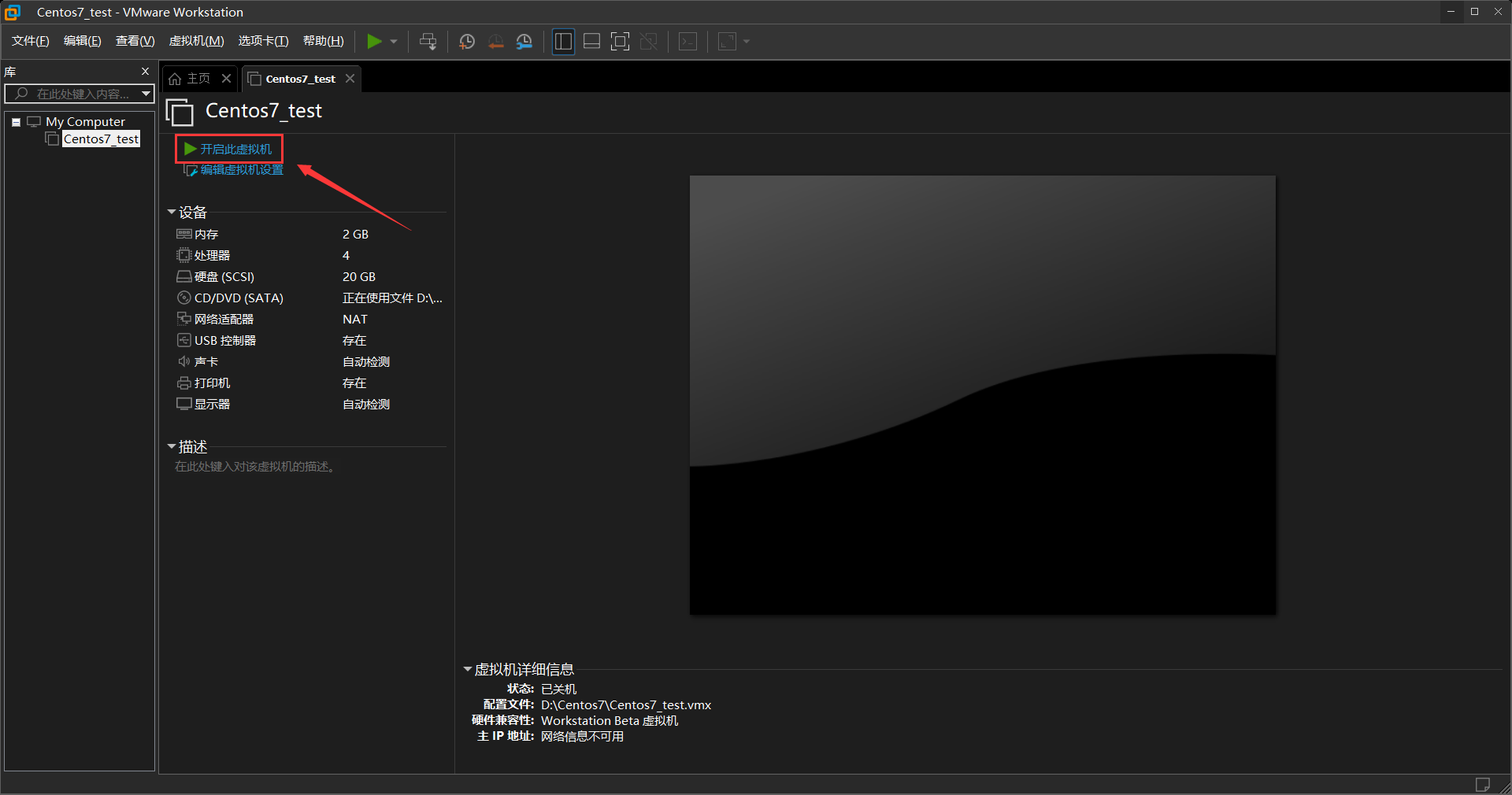
Task: Toggle full screen mode from the toolbar
Action: tap(621, 42)
